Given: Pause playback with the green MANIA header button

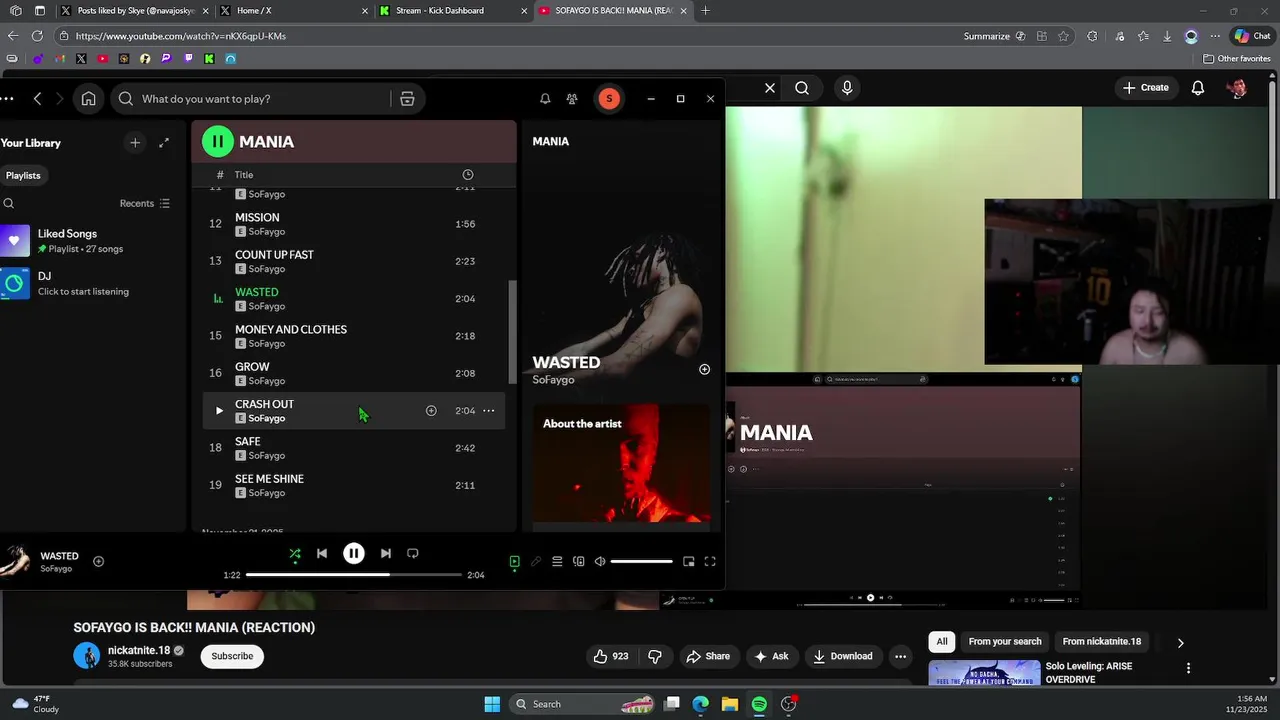Looking at the screenshot, I should 218,142.
